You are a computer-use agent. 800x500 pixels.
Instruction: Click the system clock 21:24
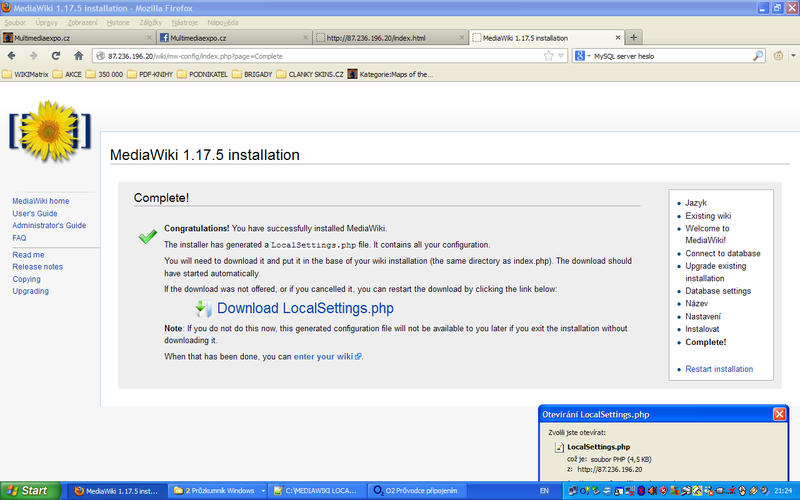(x=783, y=491)
